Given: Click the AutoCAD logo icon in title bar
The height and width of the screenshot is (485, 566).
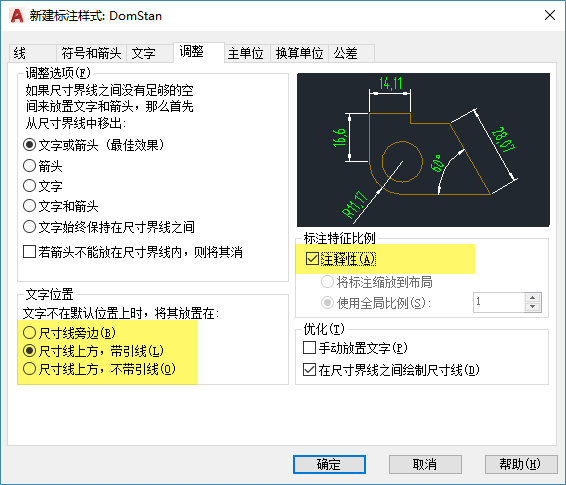Looking at the screenshot, I should pos(17,16).
